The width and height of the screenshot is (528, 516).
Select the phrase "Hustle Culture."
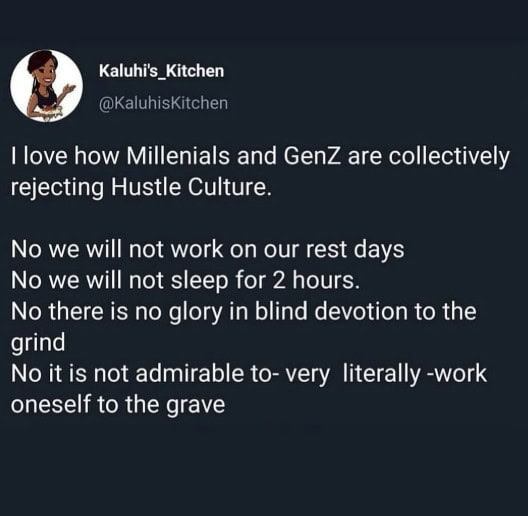tap(191, 187)
